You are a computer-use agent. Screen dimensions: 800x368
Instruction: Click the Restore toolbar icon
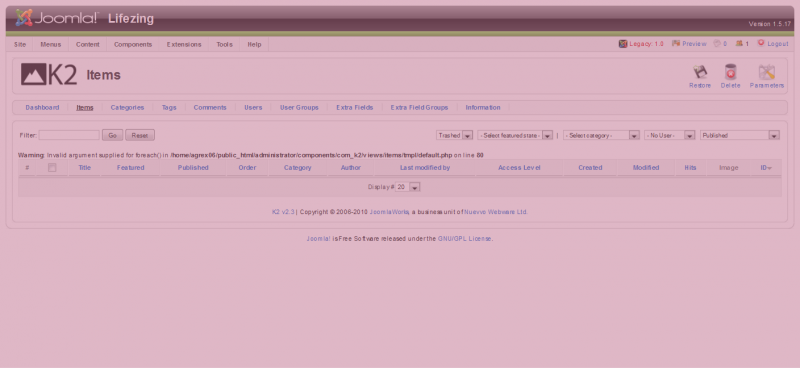[699, 72]
